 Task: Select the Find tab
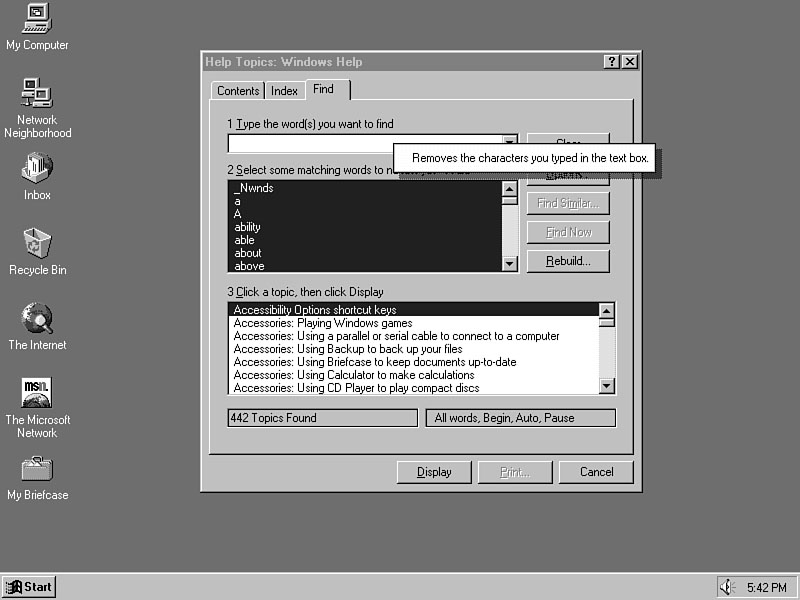[x=328, y=89]
